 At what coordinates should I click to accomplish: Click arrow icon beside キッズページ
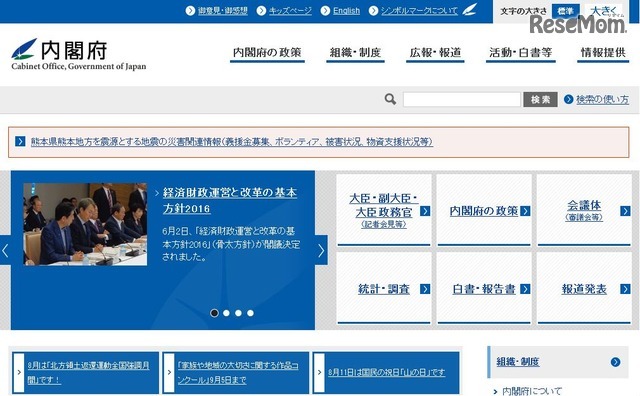click(261, 11)
